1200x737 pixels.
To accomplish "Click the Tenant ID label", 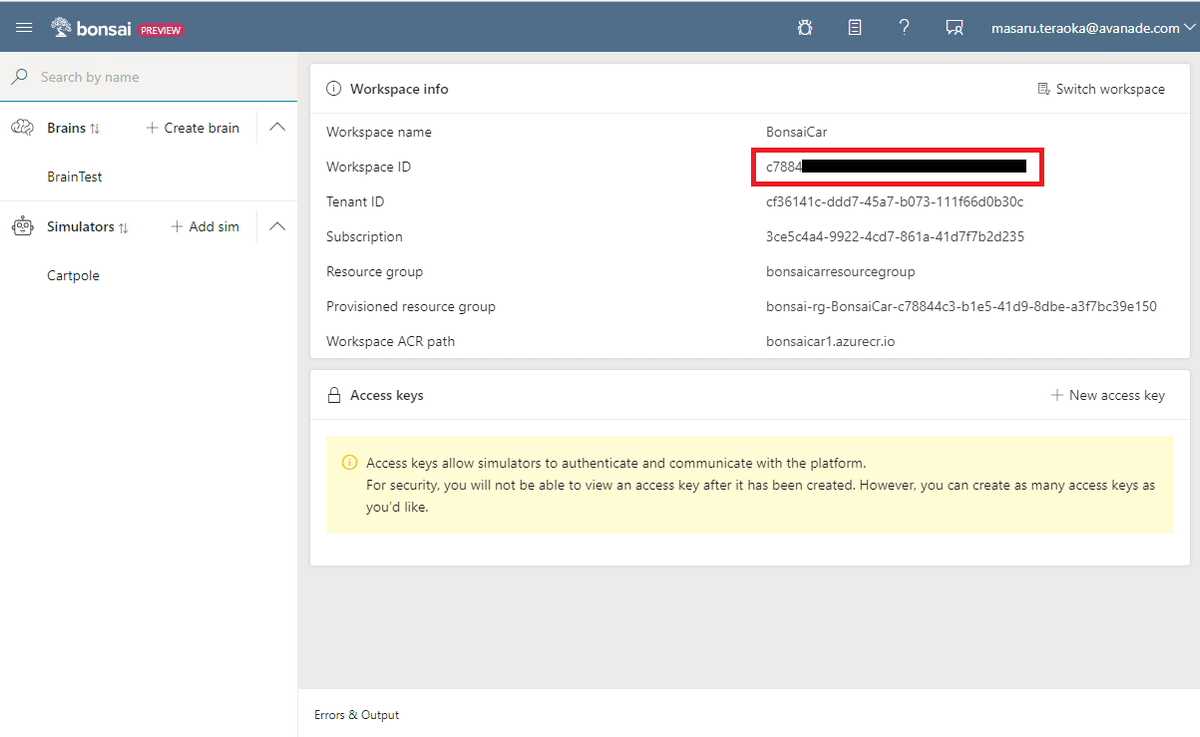I will [355, 202].
